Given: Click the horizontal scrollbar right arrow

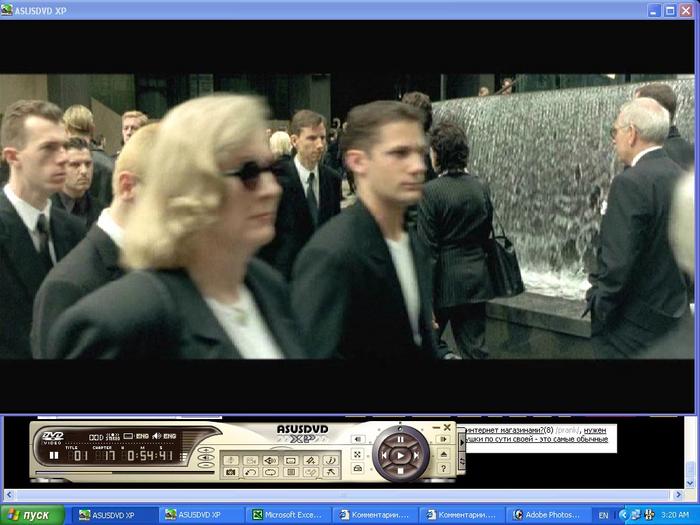Looking at the screenshot, I should point(678,495).
